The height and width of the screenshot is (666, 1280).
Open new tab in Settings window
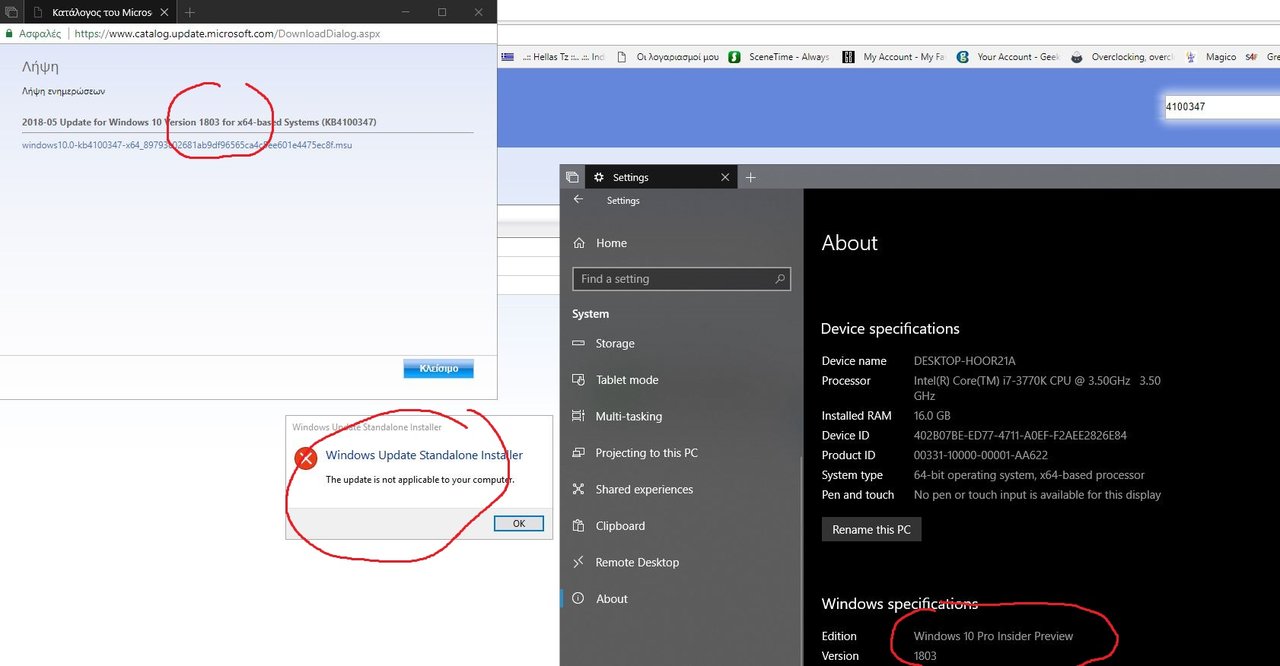pyautogui.click(x=751, y=177)
